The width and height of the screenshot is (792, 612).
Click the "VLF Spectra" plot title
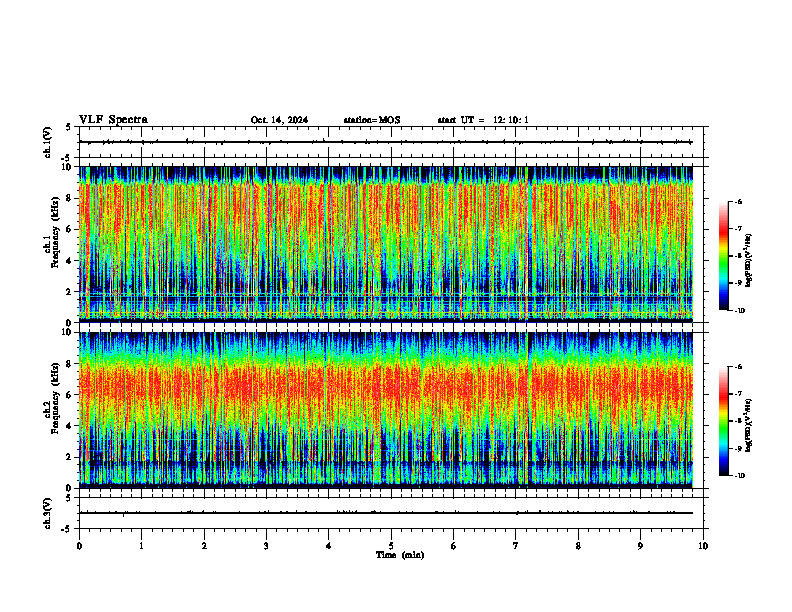[x=113, y=120]
